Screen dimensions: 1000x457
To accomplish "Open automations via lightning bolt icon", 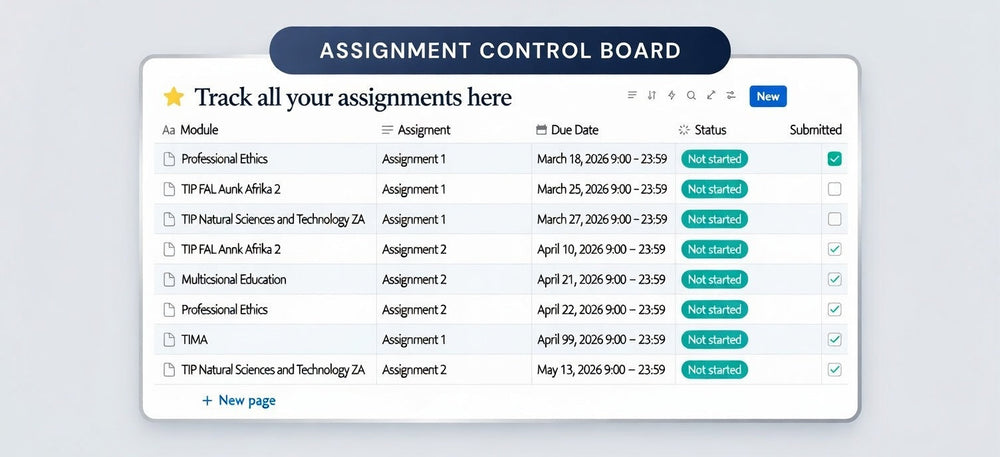I will point(671,96).
